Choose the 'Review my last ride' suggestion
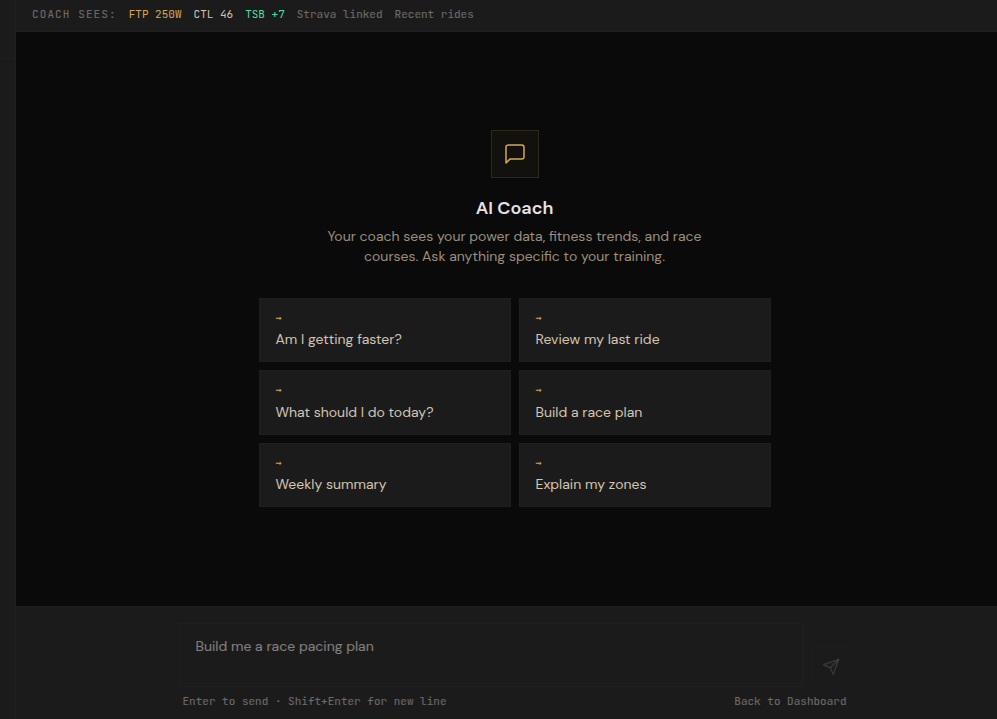997x719 pixels. point(644,331)
